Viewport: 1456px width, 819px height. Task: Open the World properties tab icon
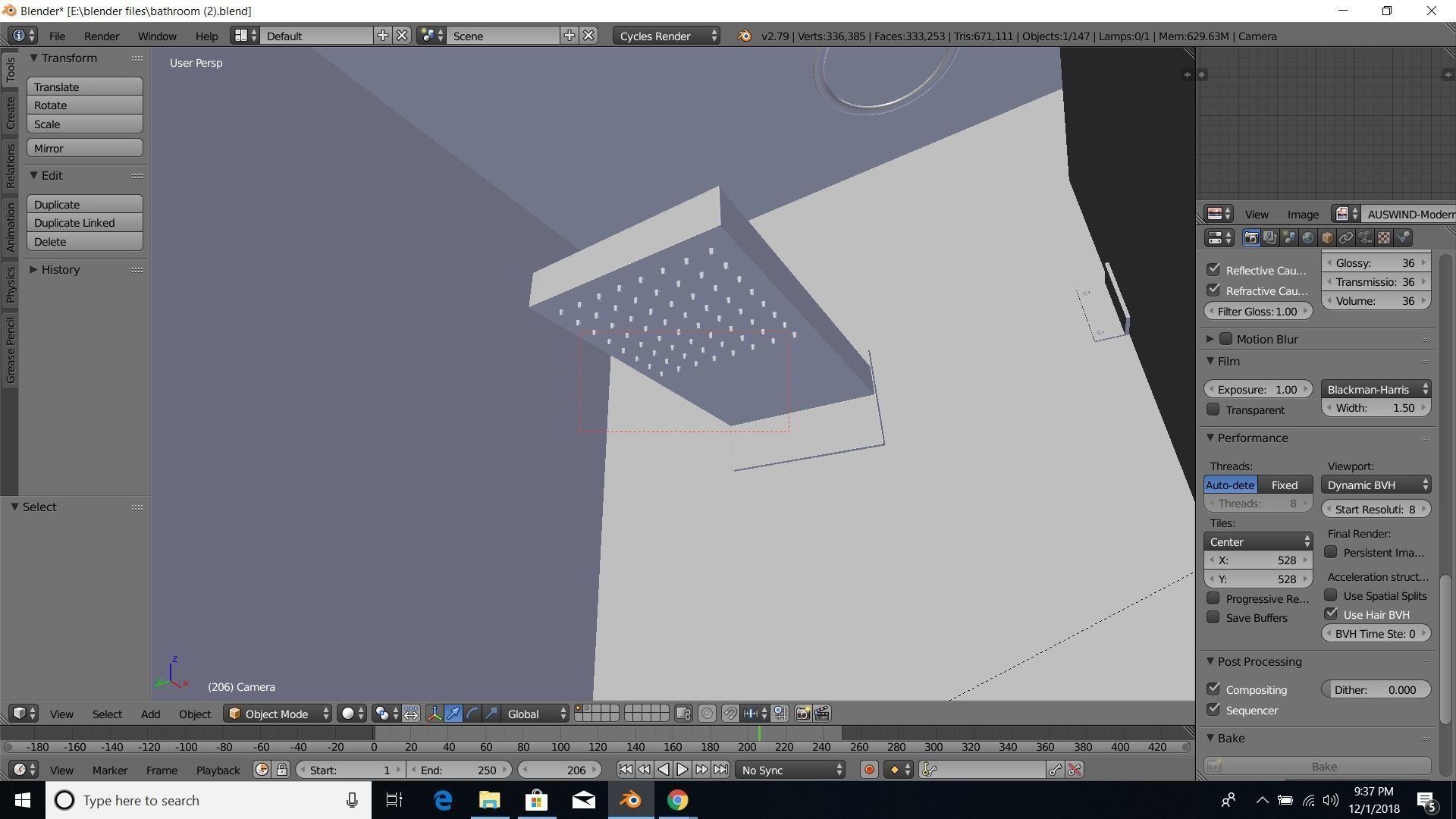coord(1308,238)
